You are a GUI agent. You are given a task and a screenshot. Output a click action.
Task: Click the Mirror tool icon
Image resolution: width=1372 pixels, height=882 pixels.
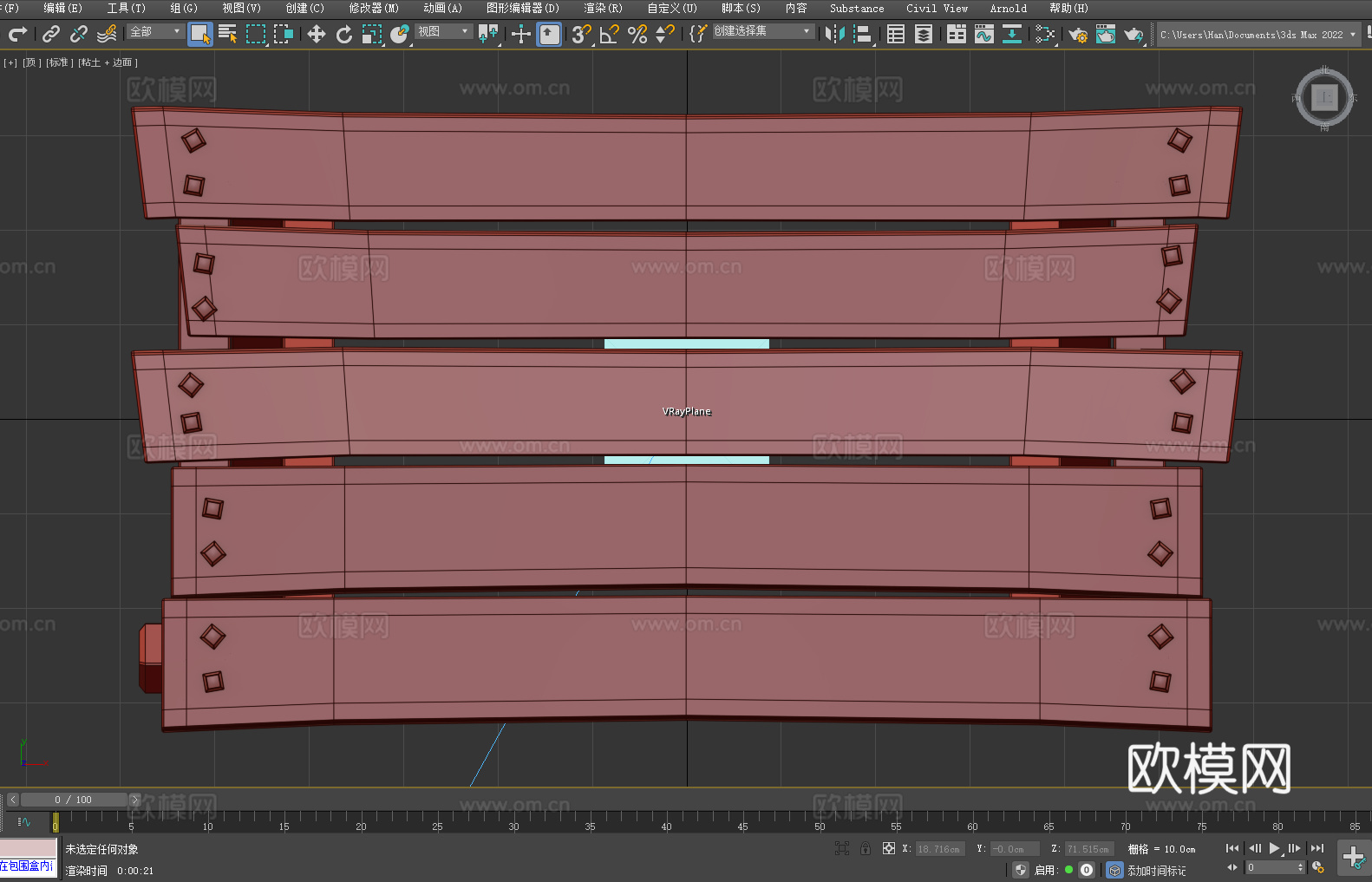coord(835,34)
